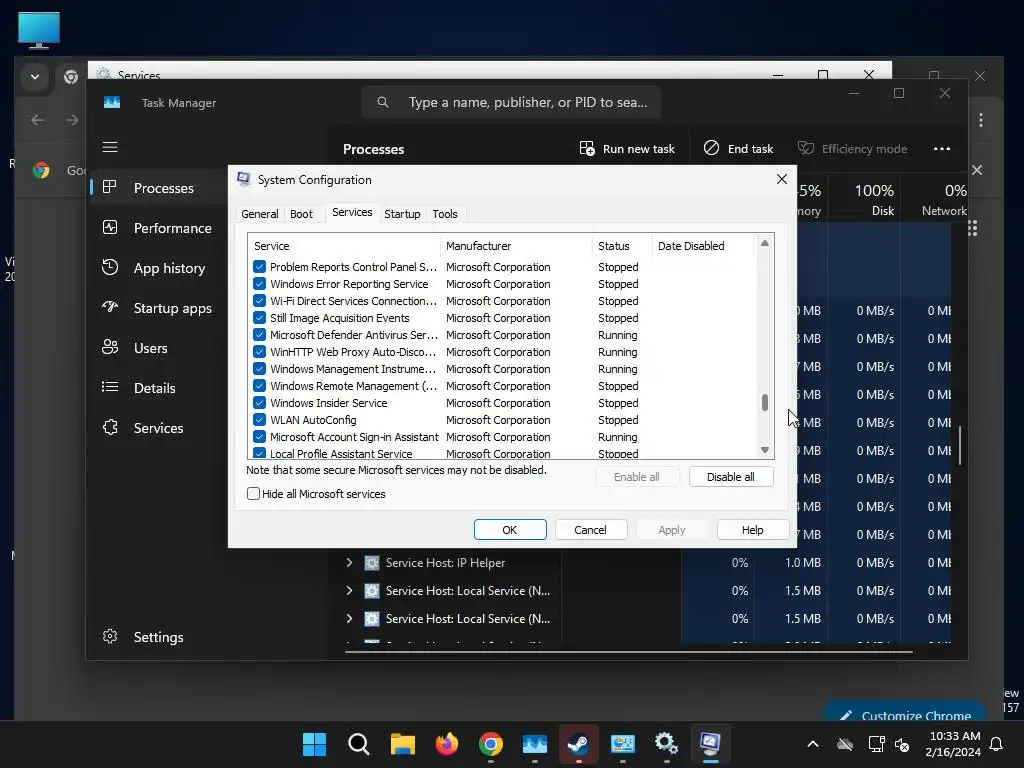Expand first Service Host: Local Service row

[349, 590]
